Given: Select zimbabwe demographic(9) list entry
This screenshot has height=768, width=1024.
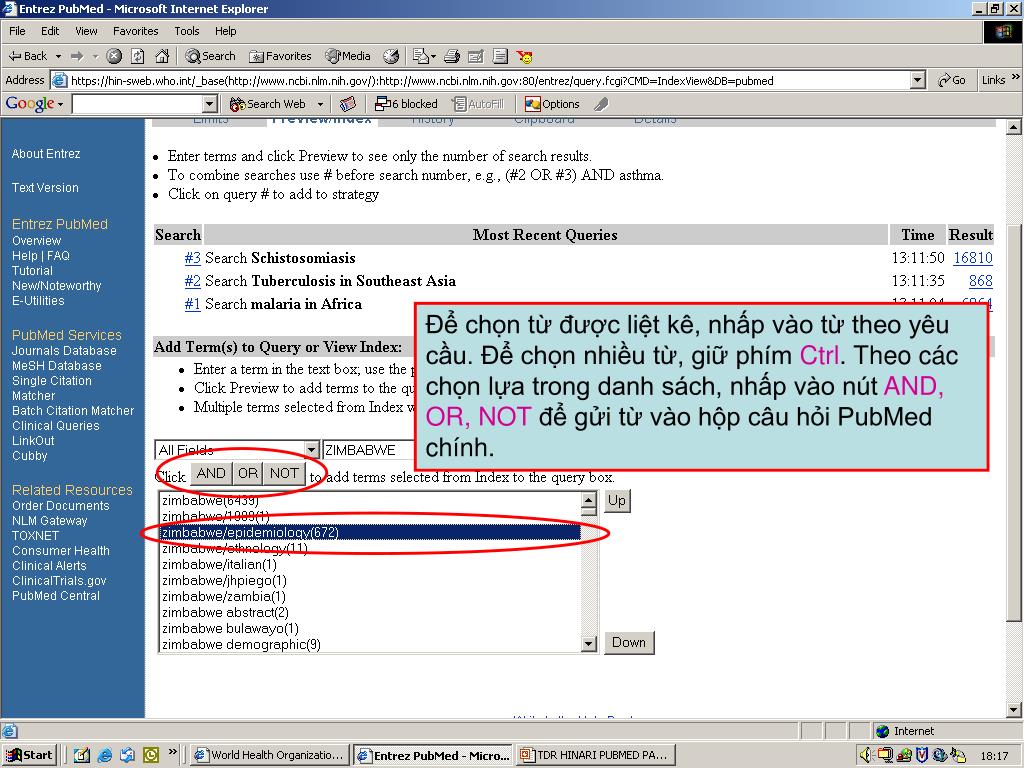Looking at the screenshot, I should click(370, 645).
